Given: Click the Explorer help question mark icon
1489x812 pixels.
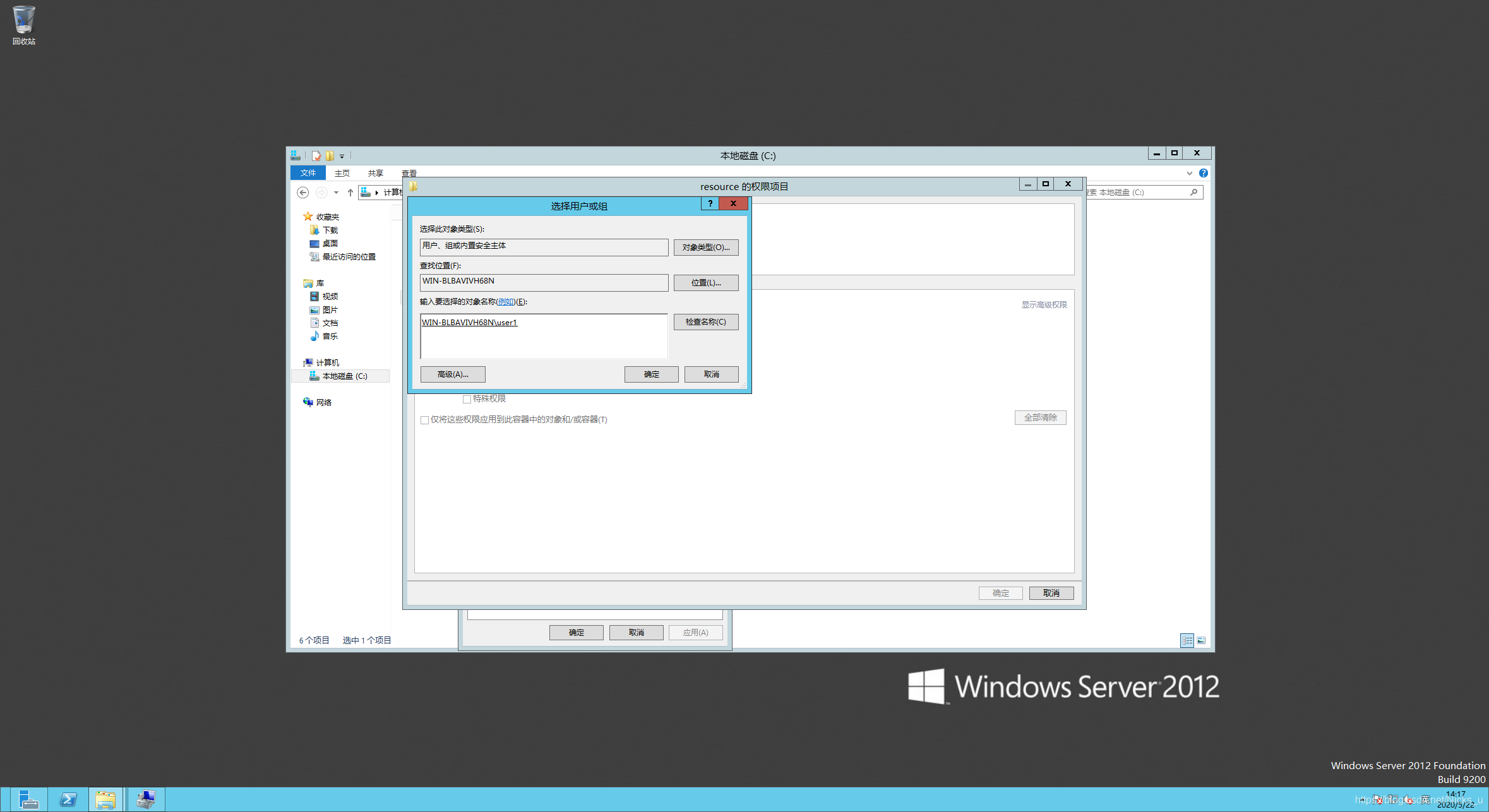Looking at the screenshot, I should pos(1204,173).
